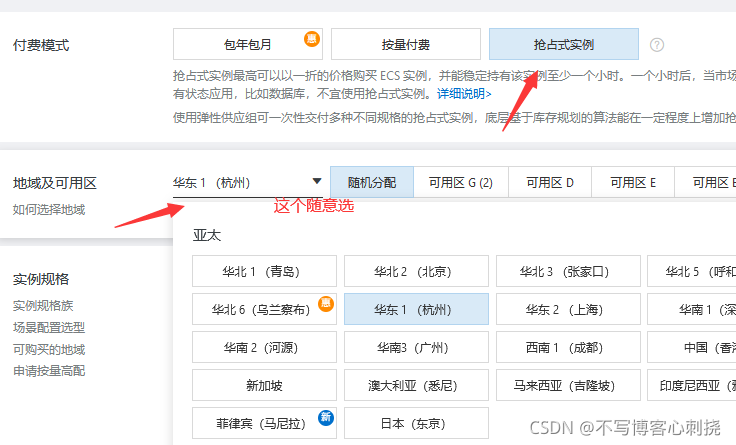Click the 实例规格 section label
Image resolution: width=736 pixels, height=445 pixels.
[x=41, y=279]
